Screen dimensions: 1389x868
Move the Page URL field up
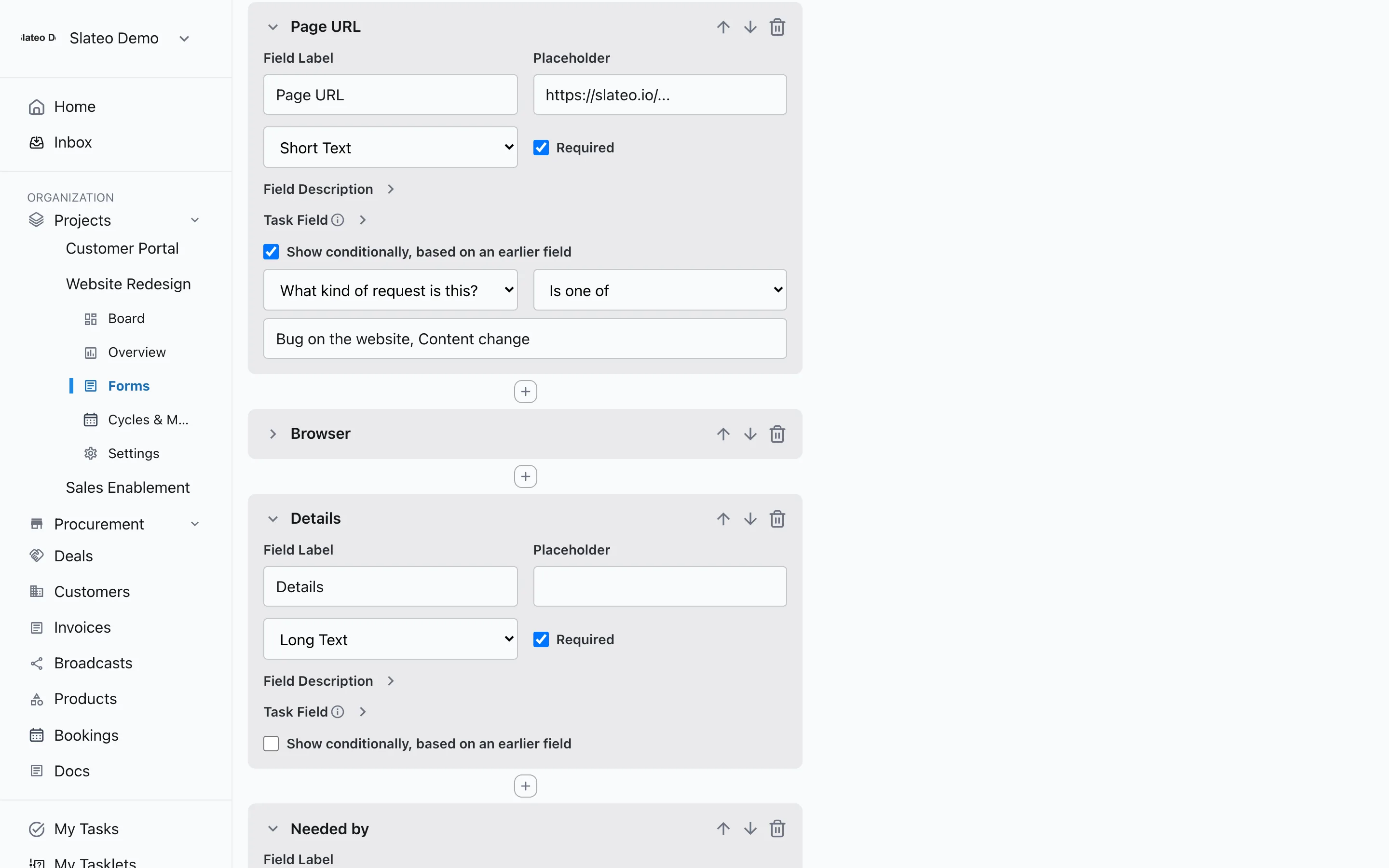click(723, 27)
